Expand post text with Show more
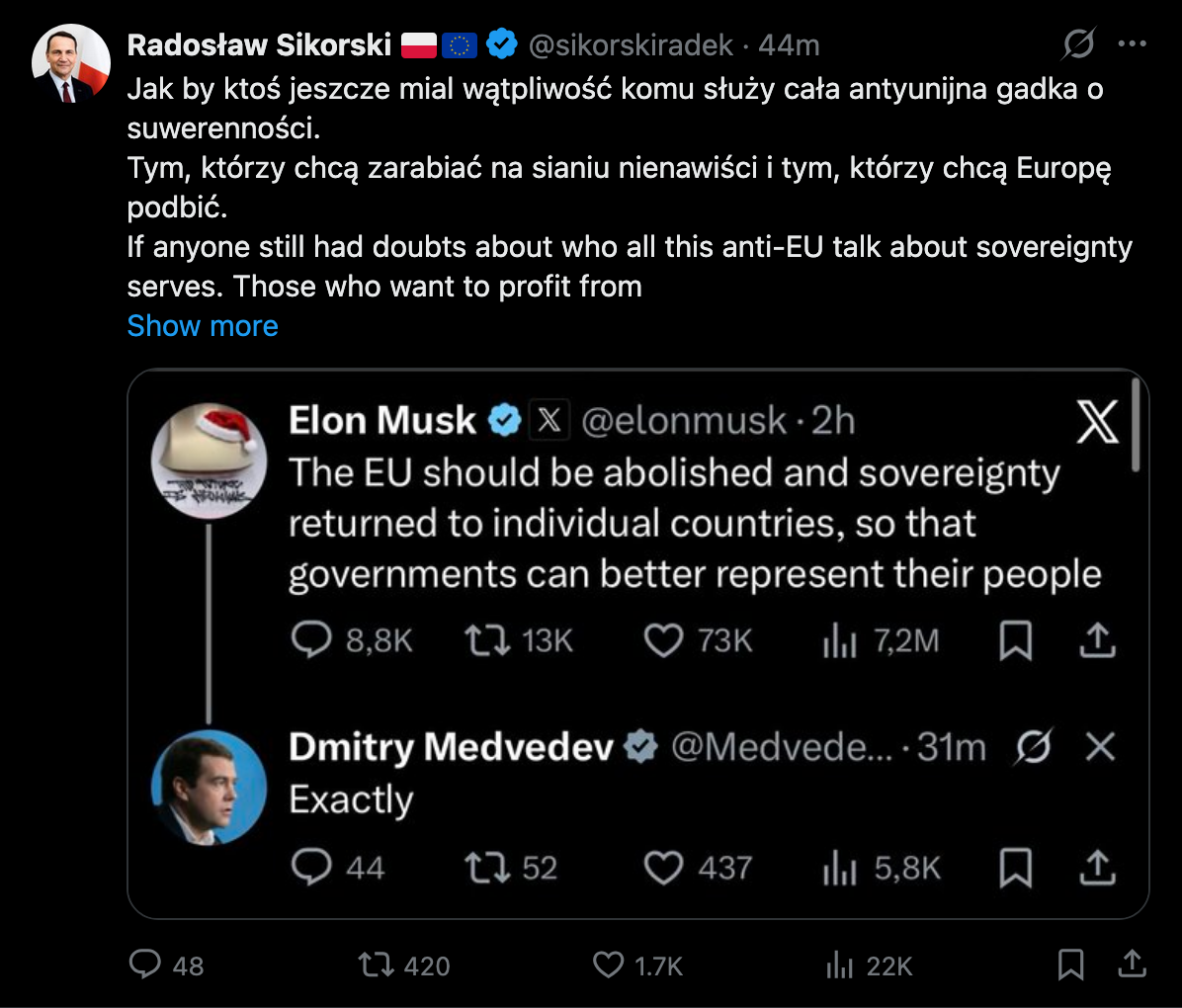 click(x=203, y=326)
